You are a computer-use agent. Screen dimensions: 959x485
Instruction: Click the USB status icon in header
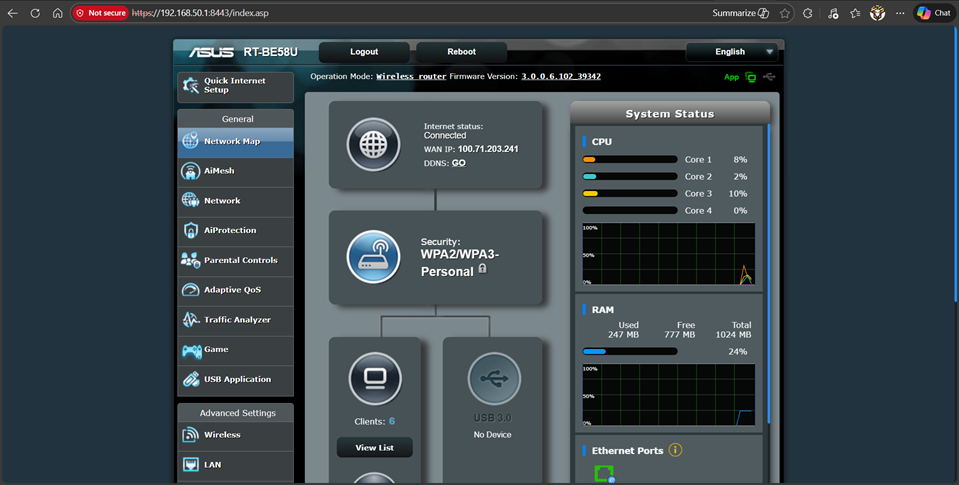[769, 77]
